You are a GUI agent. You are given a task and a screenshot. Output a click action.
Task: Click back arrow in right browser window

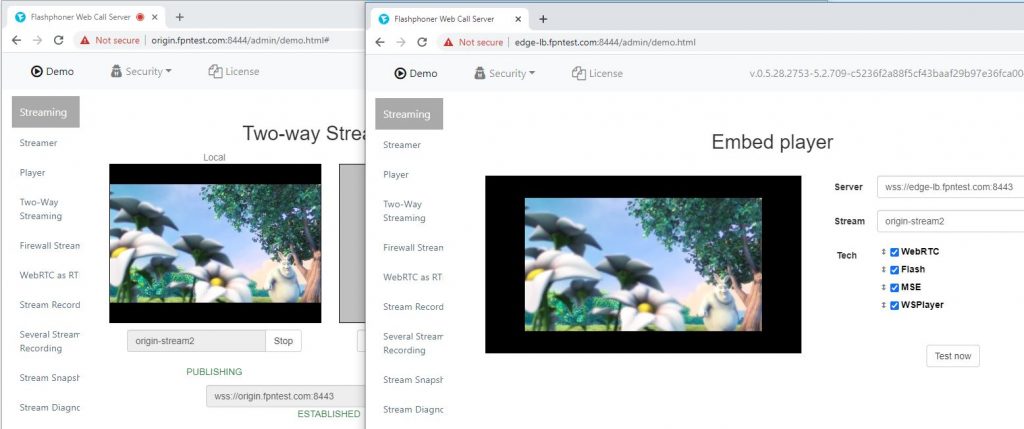[x=380, y=42]
